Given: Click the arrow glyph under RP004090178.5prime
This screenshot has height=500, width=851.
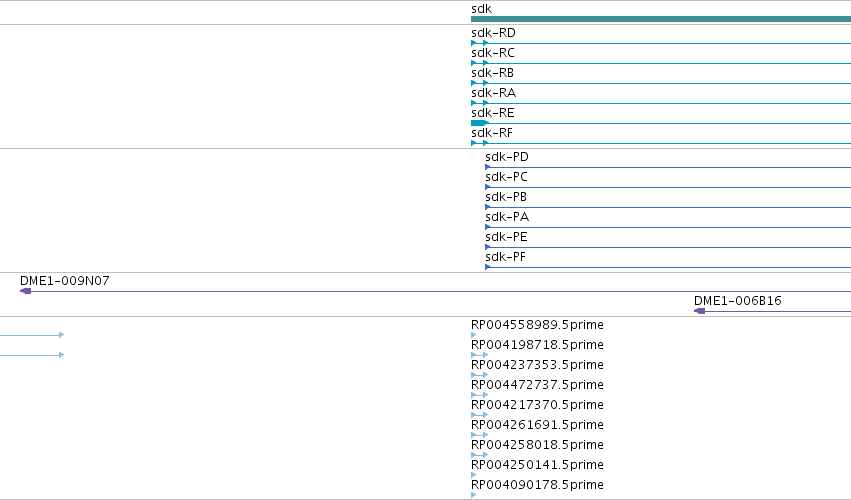Looking at the screenshot, I should click(x=474, y=495).
